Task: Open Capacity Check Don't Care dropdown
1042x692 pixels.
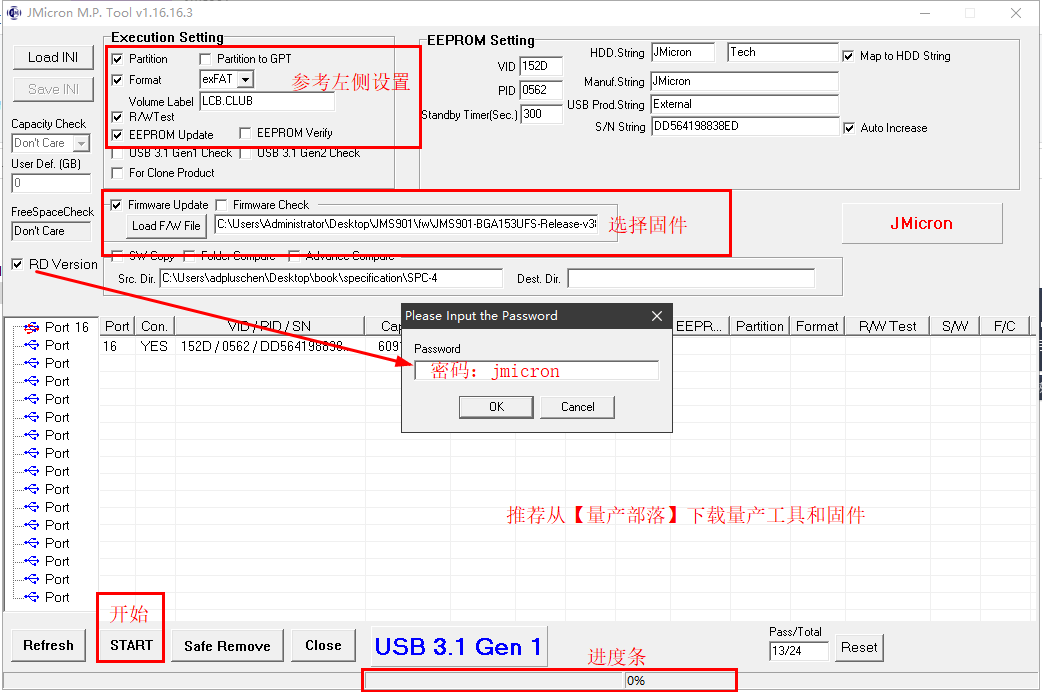Action: [x=81, y=143]
